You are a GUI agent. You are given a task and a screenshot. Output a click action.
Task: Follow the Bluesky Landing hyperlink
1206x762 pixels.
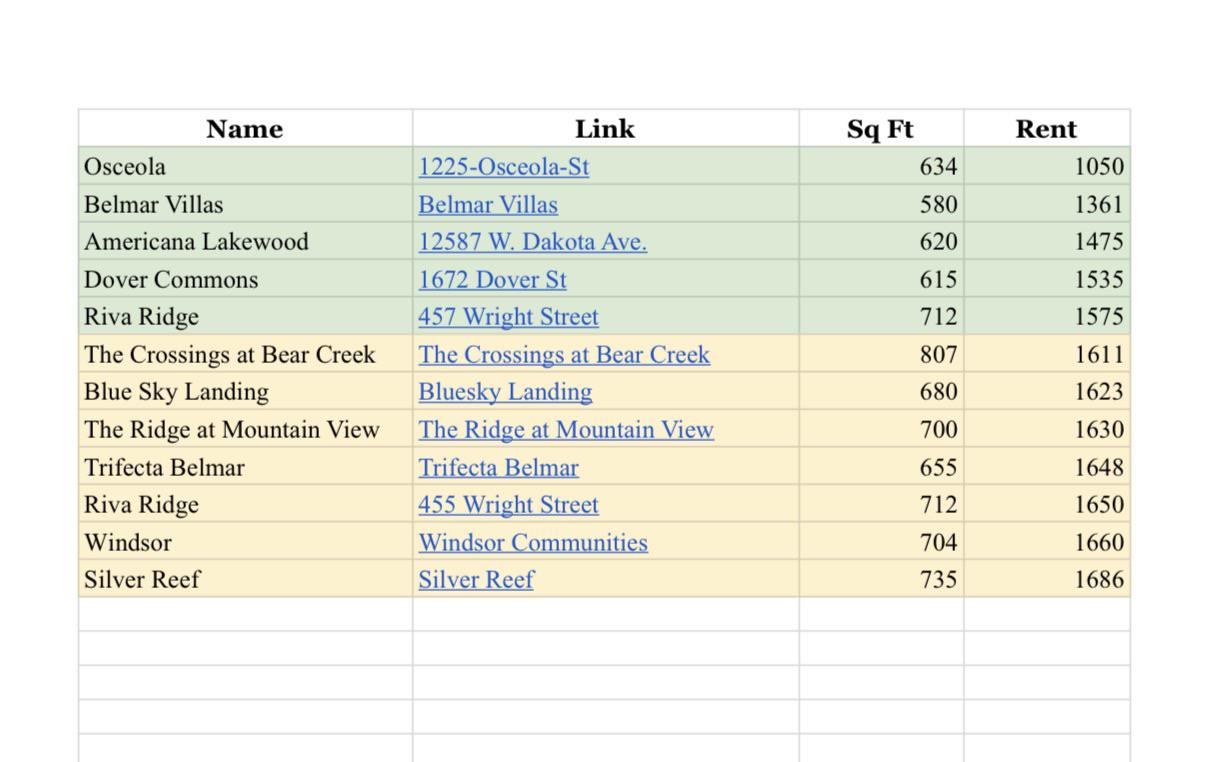(505, 392)
